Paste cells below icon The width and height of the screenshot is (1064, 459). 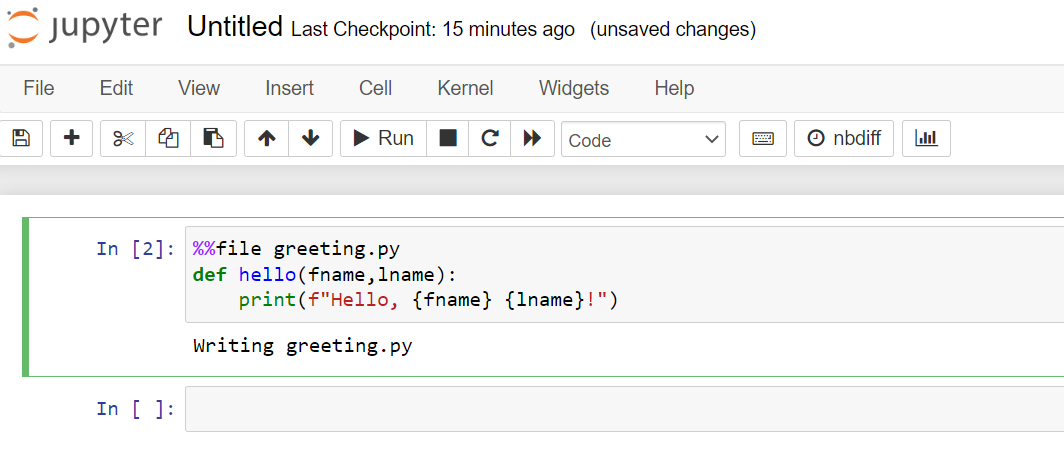[213, 139]
